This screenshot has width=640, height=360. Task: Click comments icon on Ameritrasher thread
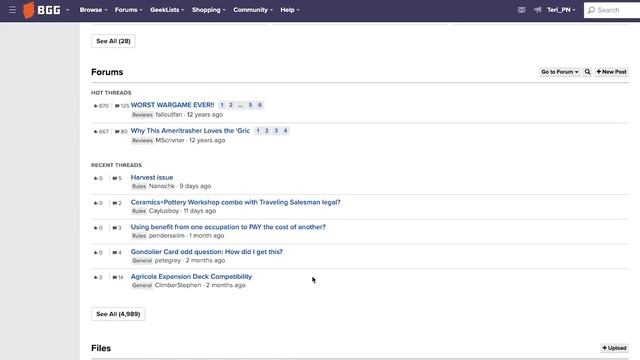pos(117,131)
